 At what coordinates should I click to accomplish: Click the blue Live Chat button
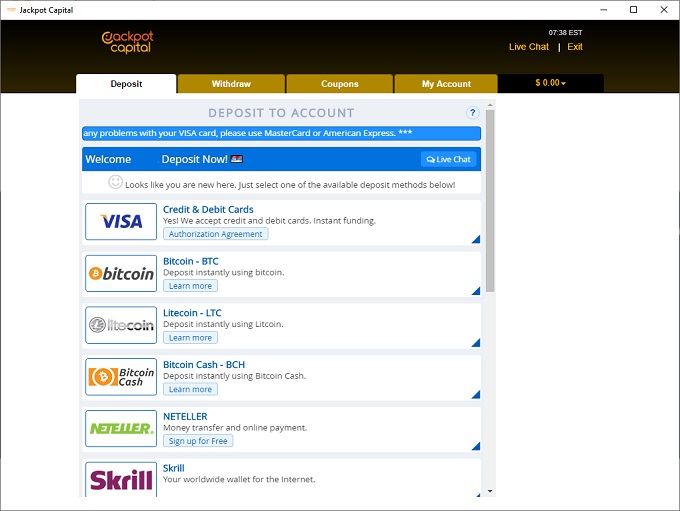coord(448,159)
